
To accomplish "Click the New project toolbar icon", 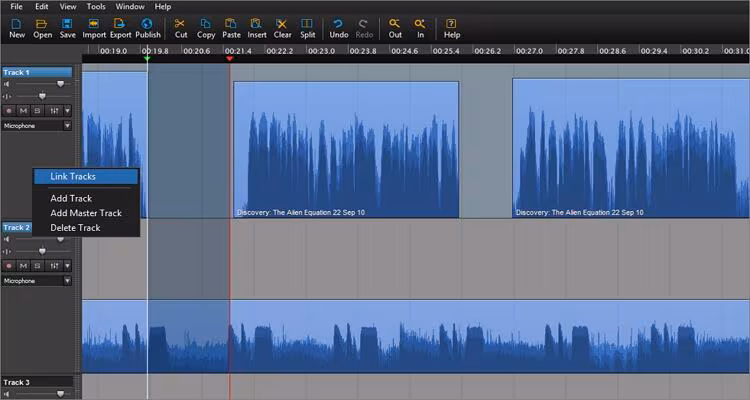I will pos(17,29).
